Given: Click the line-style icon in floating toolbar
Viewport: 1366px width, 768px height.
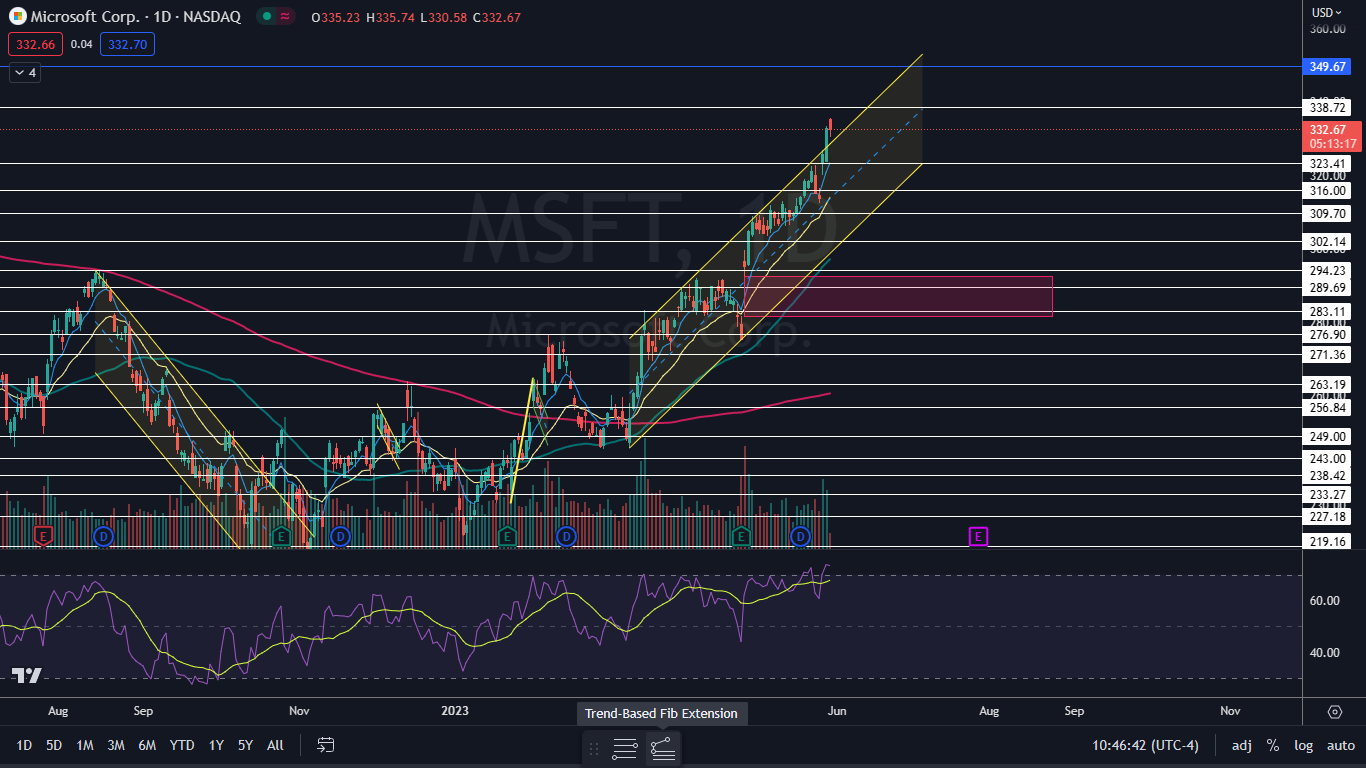Looking at the screenshot, I should coord(625,748).
